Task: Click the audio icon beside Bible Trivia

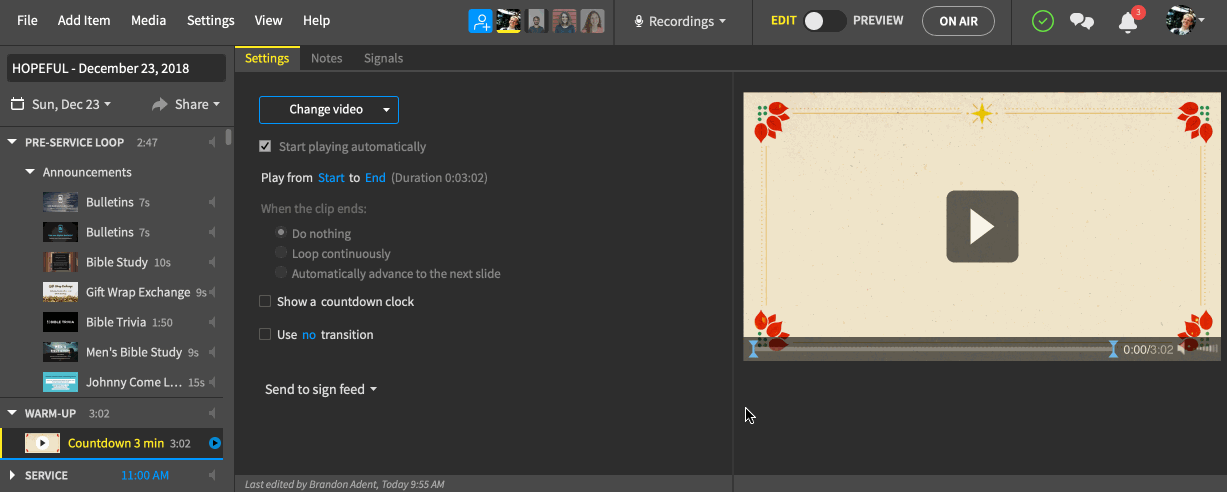Action: pyautogui.click(x=212, y=323)
